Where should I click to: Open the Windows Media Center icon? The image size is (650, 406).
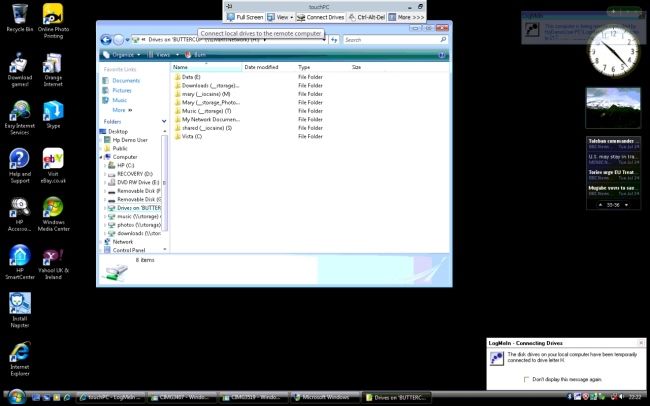[53, 214]
